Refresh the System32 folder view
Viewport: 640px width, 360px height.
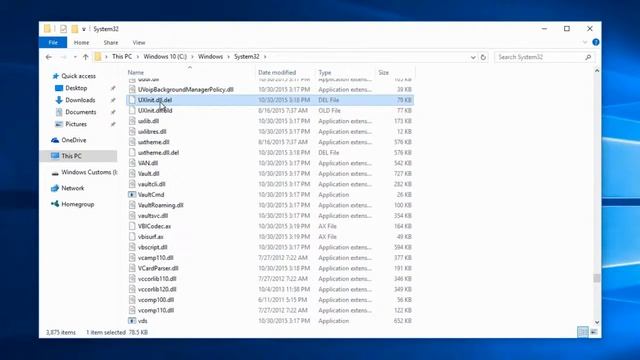pos(483,57)
